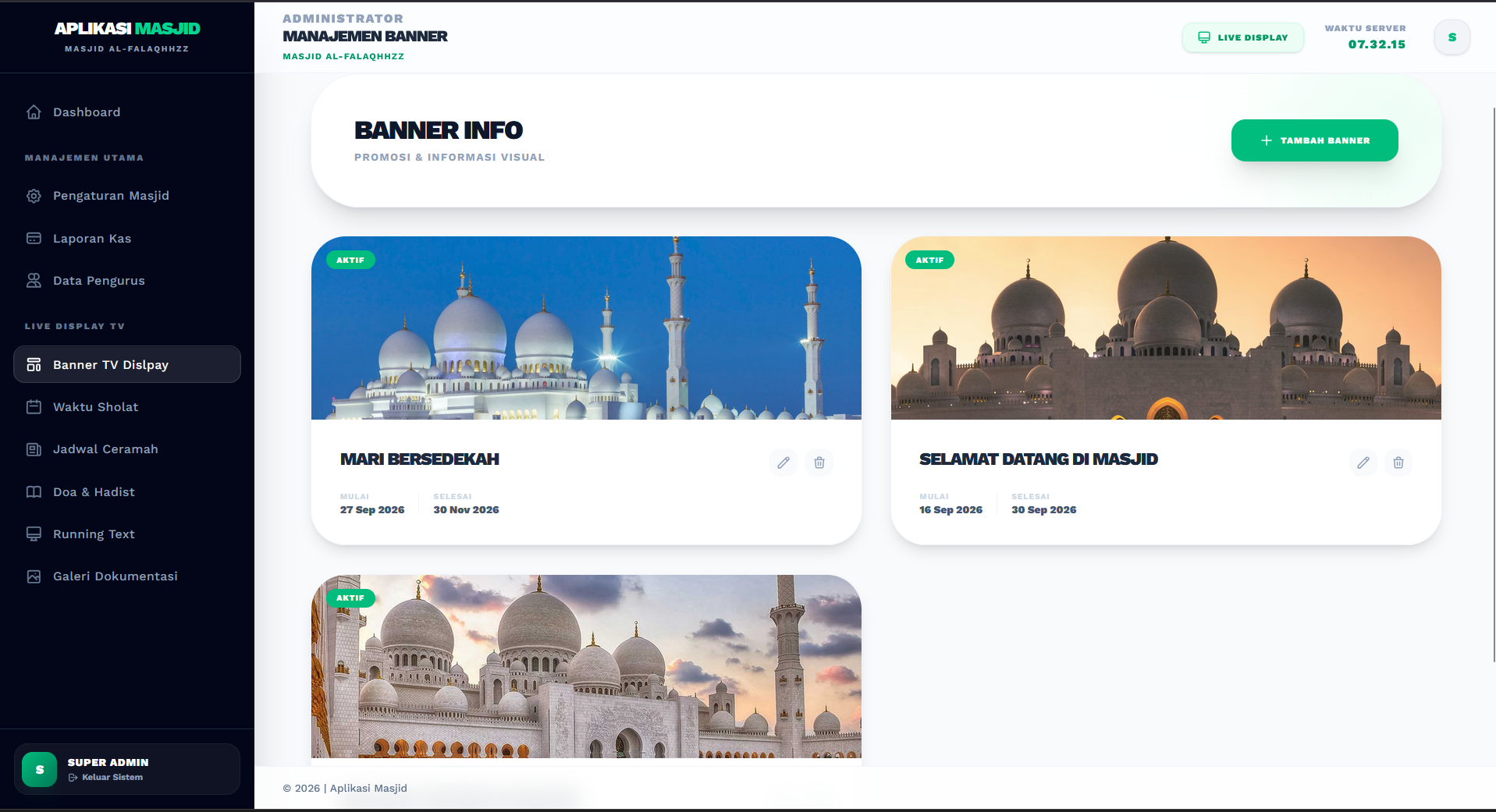Click the Dashboard home icon
The image size is (1496, 812).
[x=34, y=112]
